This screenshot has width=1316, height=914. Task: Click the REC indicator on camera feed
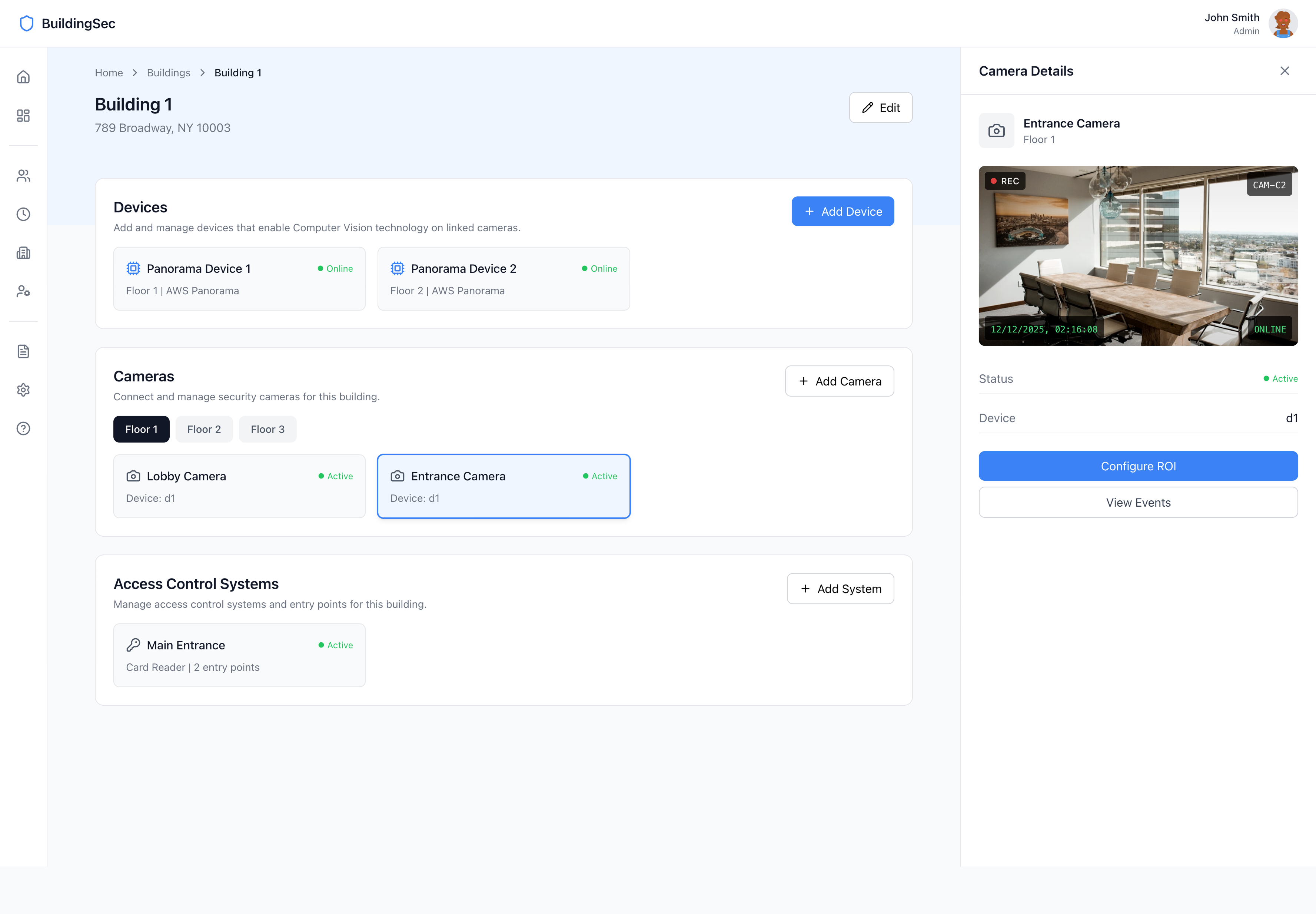point(1005,181)
